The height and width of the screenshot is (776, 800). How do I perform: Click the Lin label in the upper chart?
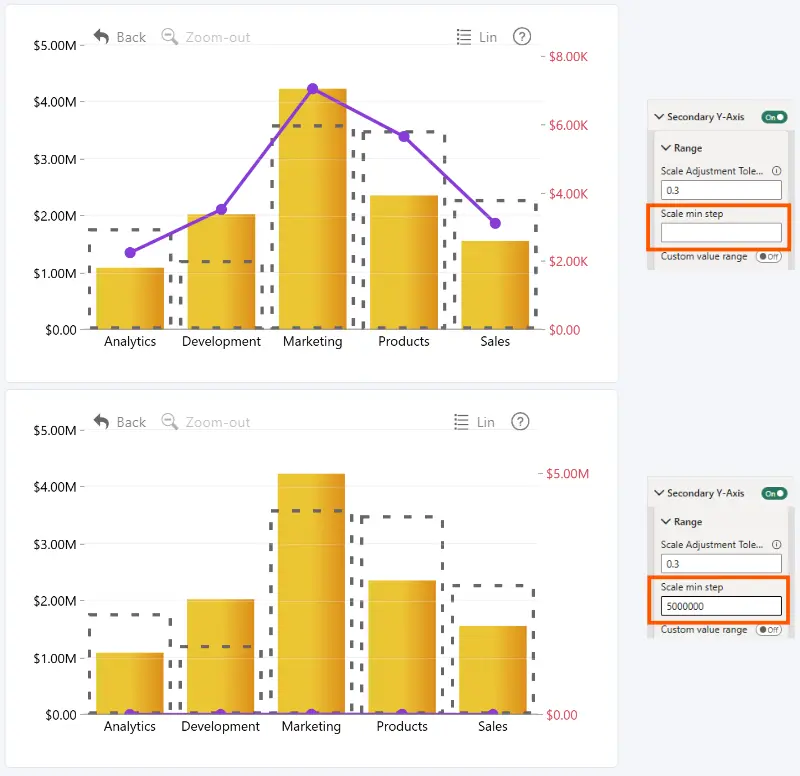(x=488, y=37)
